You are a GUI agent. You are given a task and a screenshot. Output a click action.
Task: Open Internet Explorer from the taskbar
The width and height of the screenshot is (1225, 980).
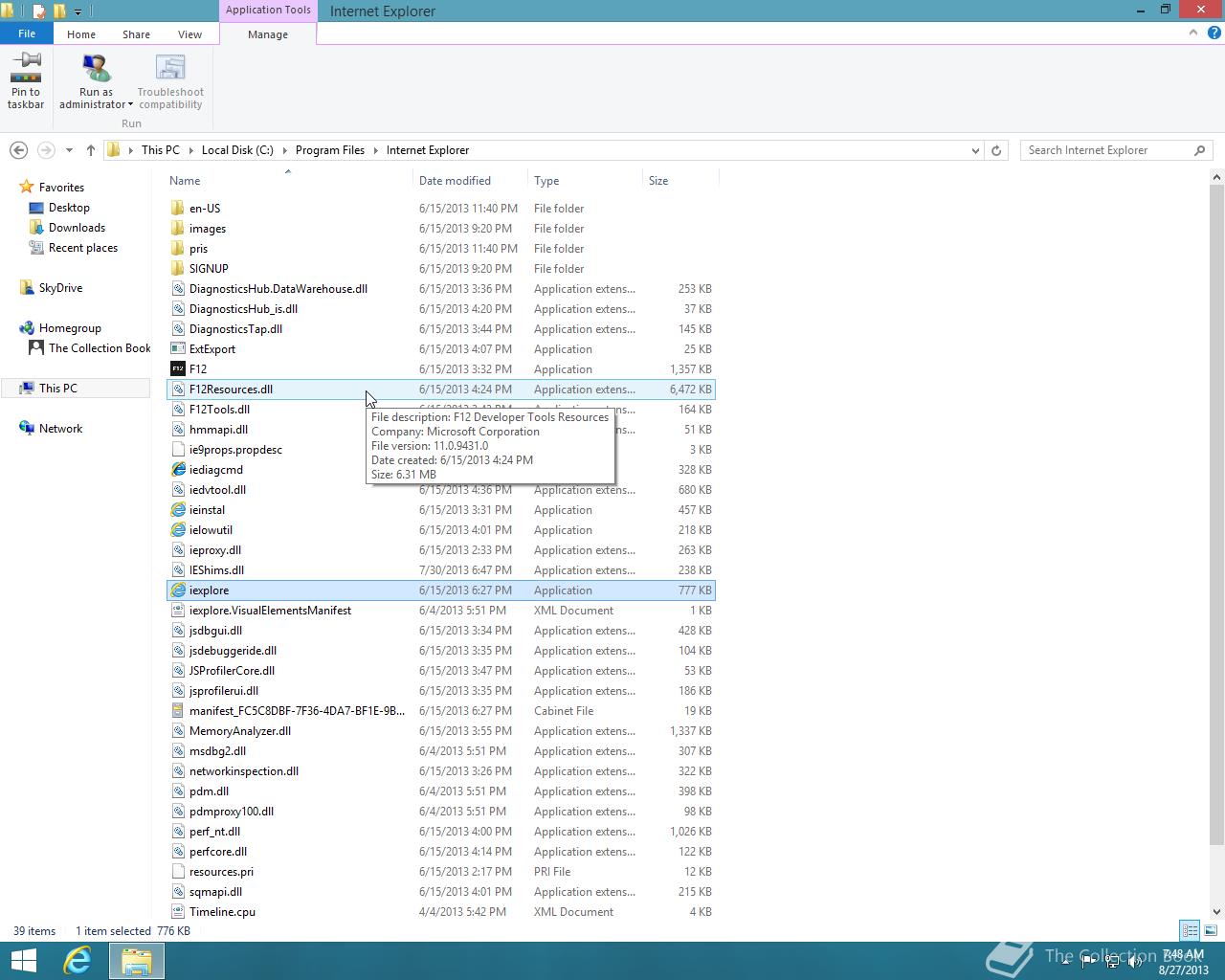(77, 961)
